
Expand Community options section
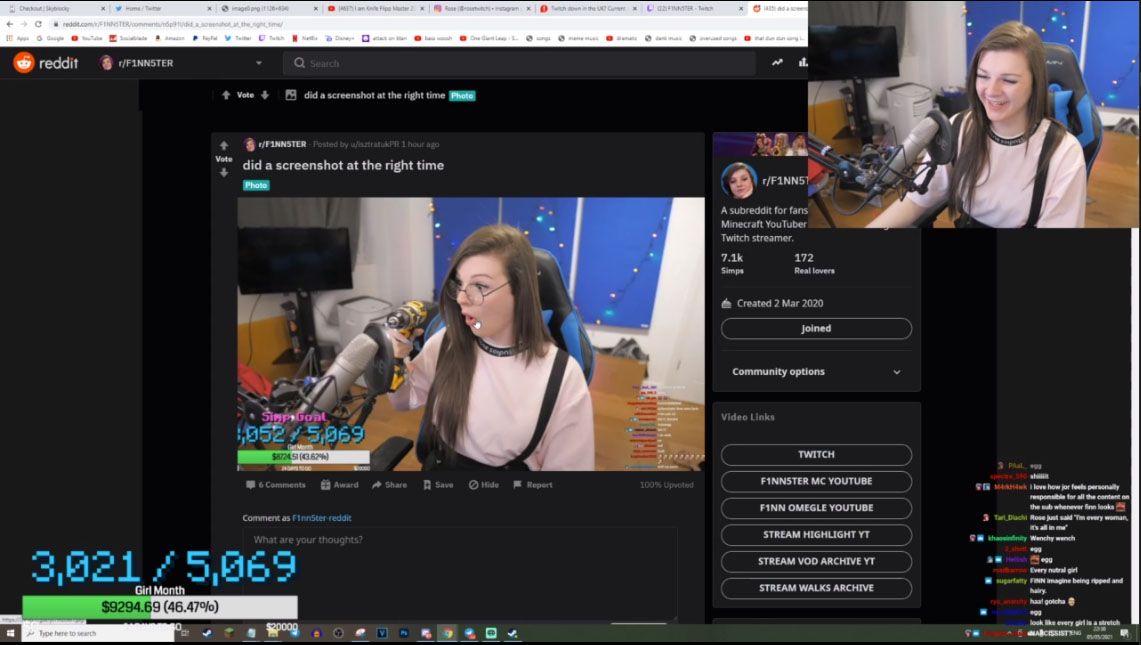point(816,371)
